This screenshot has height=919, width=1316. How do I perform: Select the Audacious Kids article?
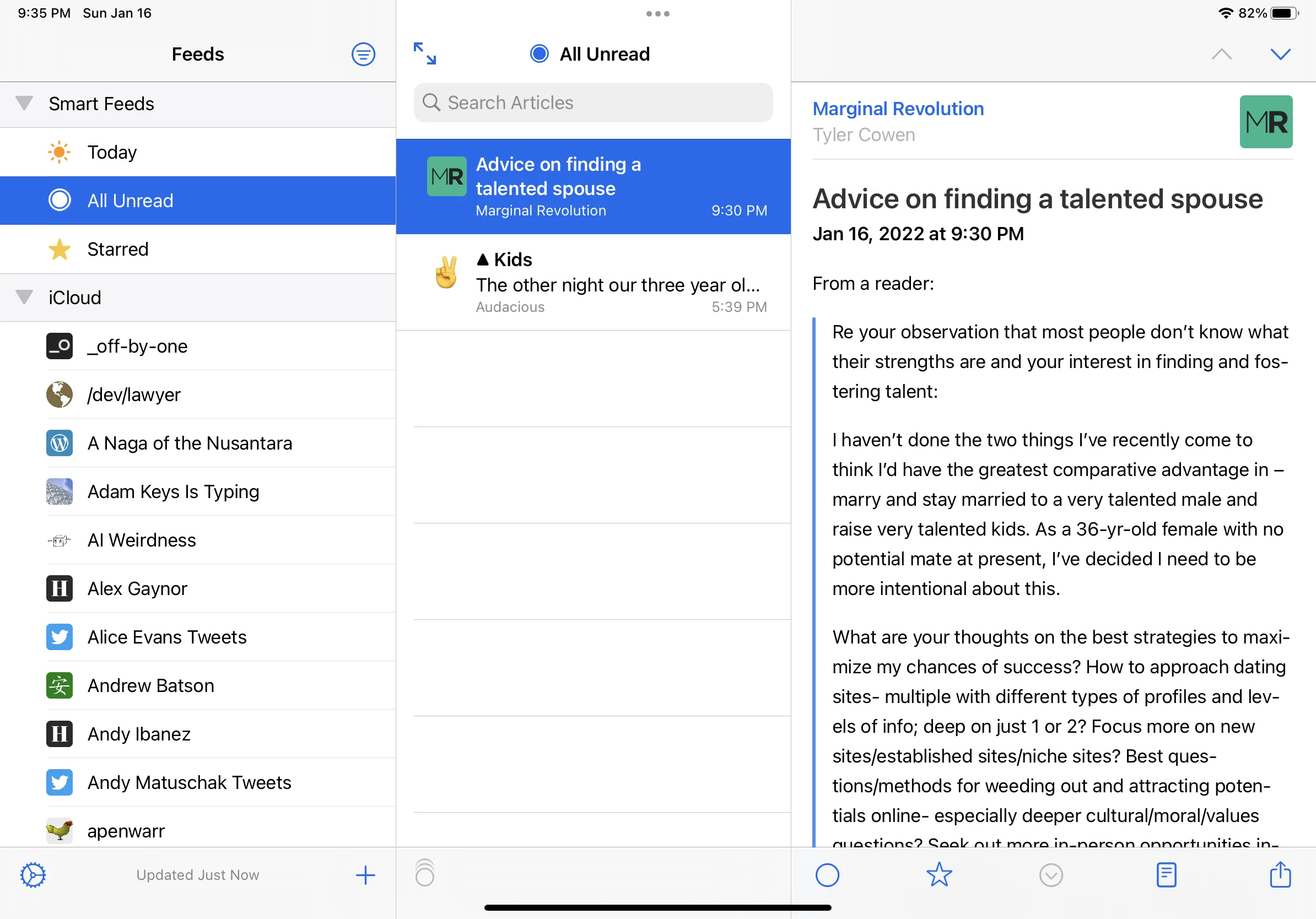597,281
